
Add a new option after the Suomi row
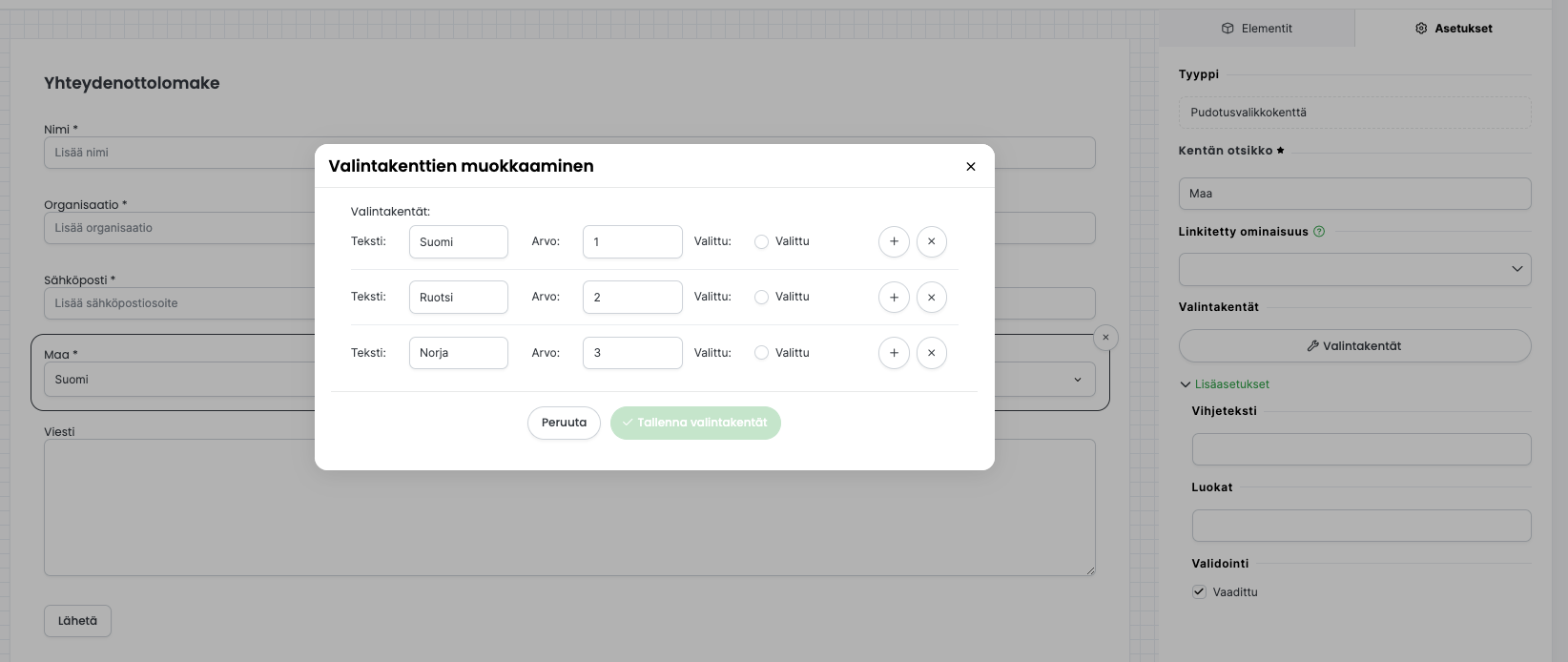(894, 241)
